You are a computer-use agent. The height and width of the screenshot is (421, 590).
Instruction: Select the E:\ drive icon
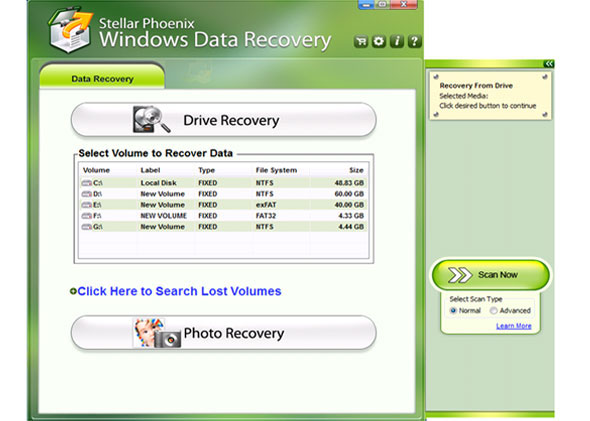click(87, 205)
